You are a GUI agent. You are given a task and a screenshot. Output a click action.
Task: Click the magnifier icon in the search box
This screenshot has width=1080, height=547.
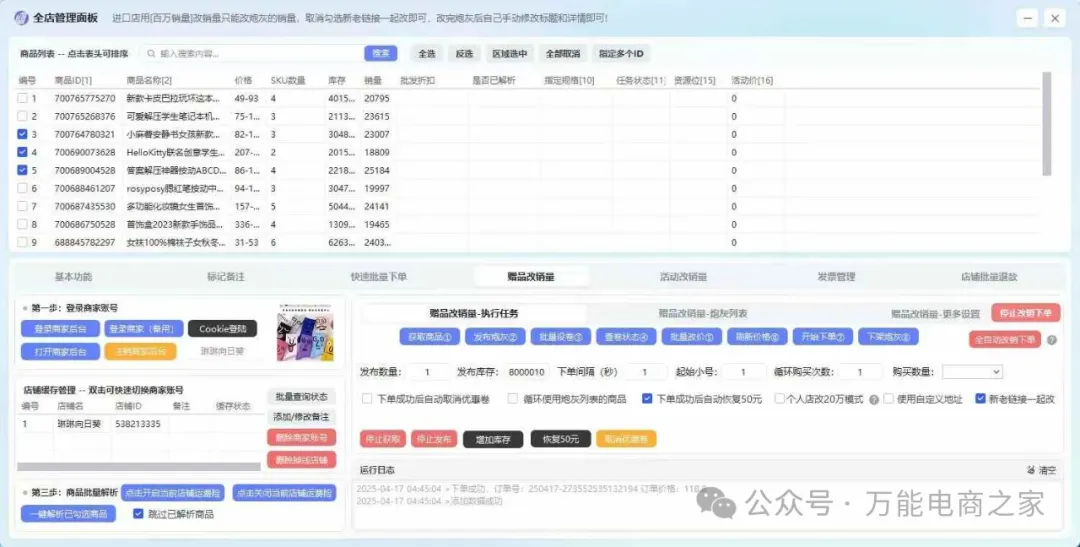coord(151,54)
